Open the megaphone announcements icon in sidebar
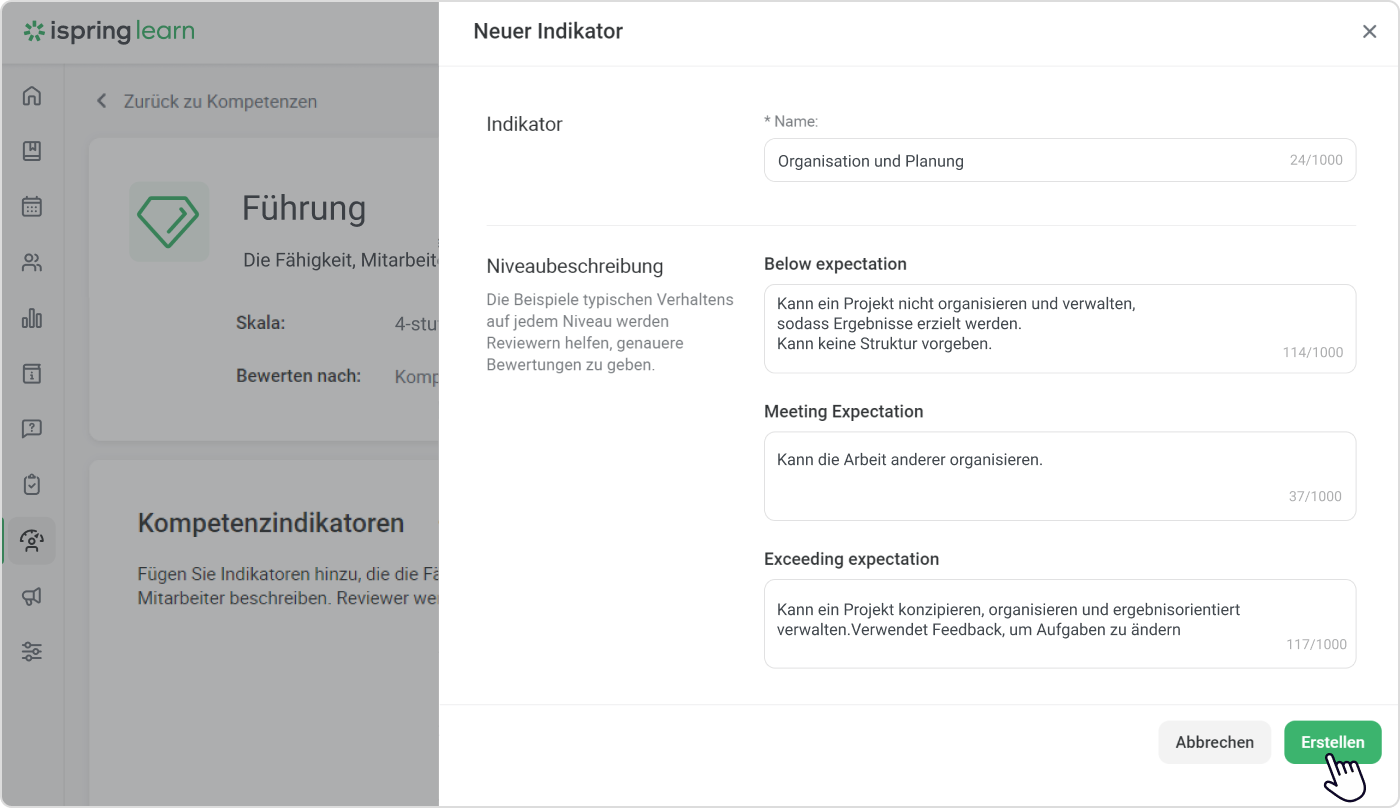The image size is (1400, 808). (32, 596)
